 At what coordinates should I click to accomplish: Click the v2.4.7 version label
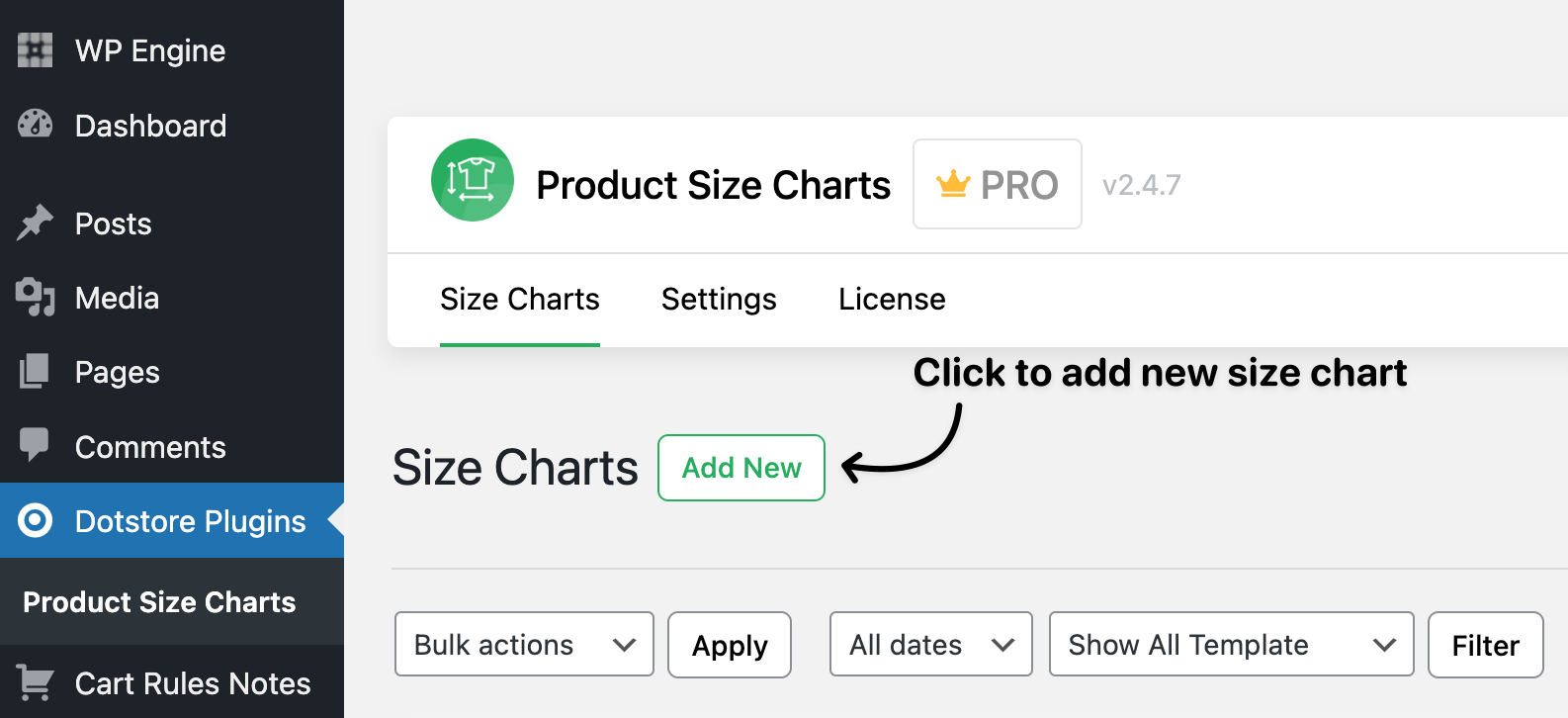coord(1141,185)
